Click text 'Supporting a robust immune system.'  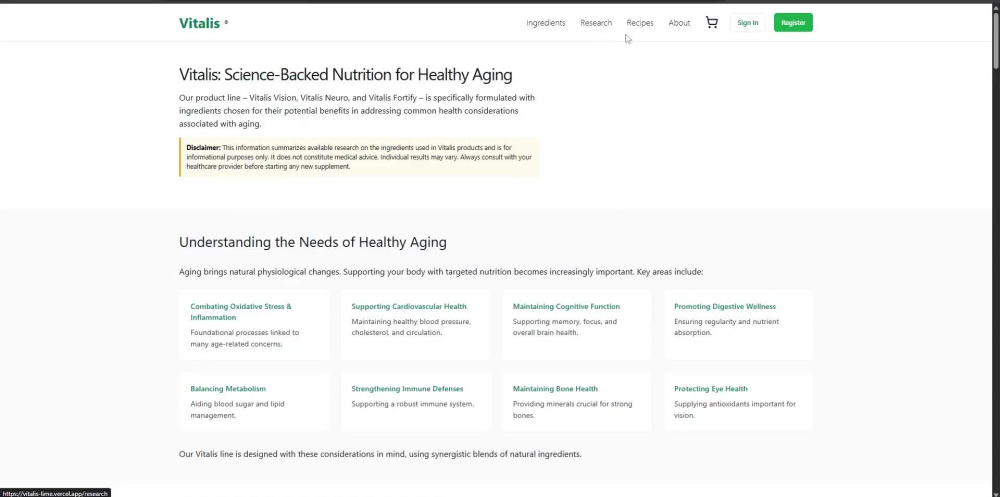coord(413,404)
